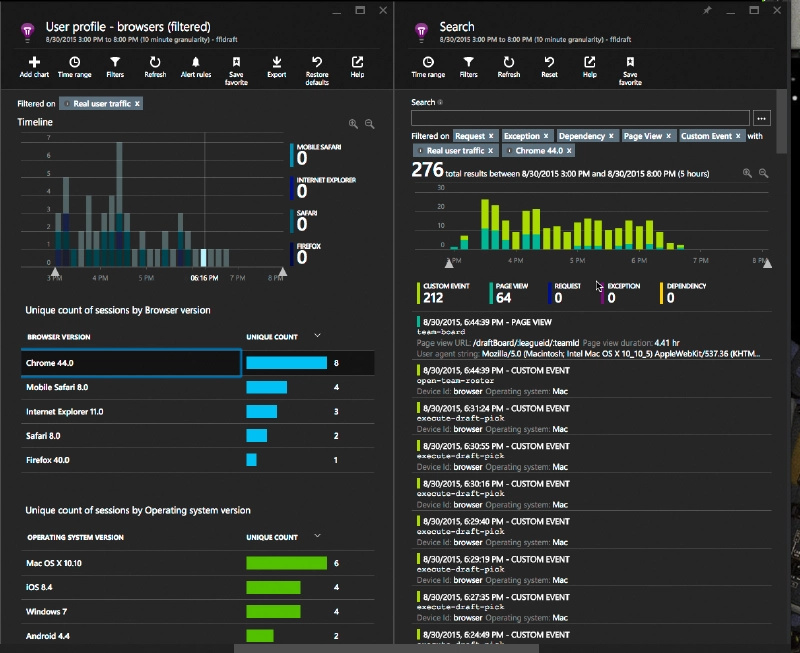The image size is (800, 653).
Task: Refresh the Search blade
Action: pyautogui.click(x=509, y=67)
